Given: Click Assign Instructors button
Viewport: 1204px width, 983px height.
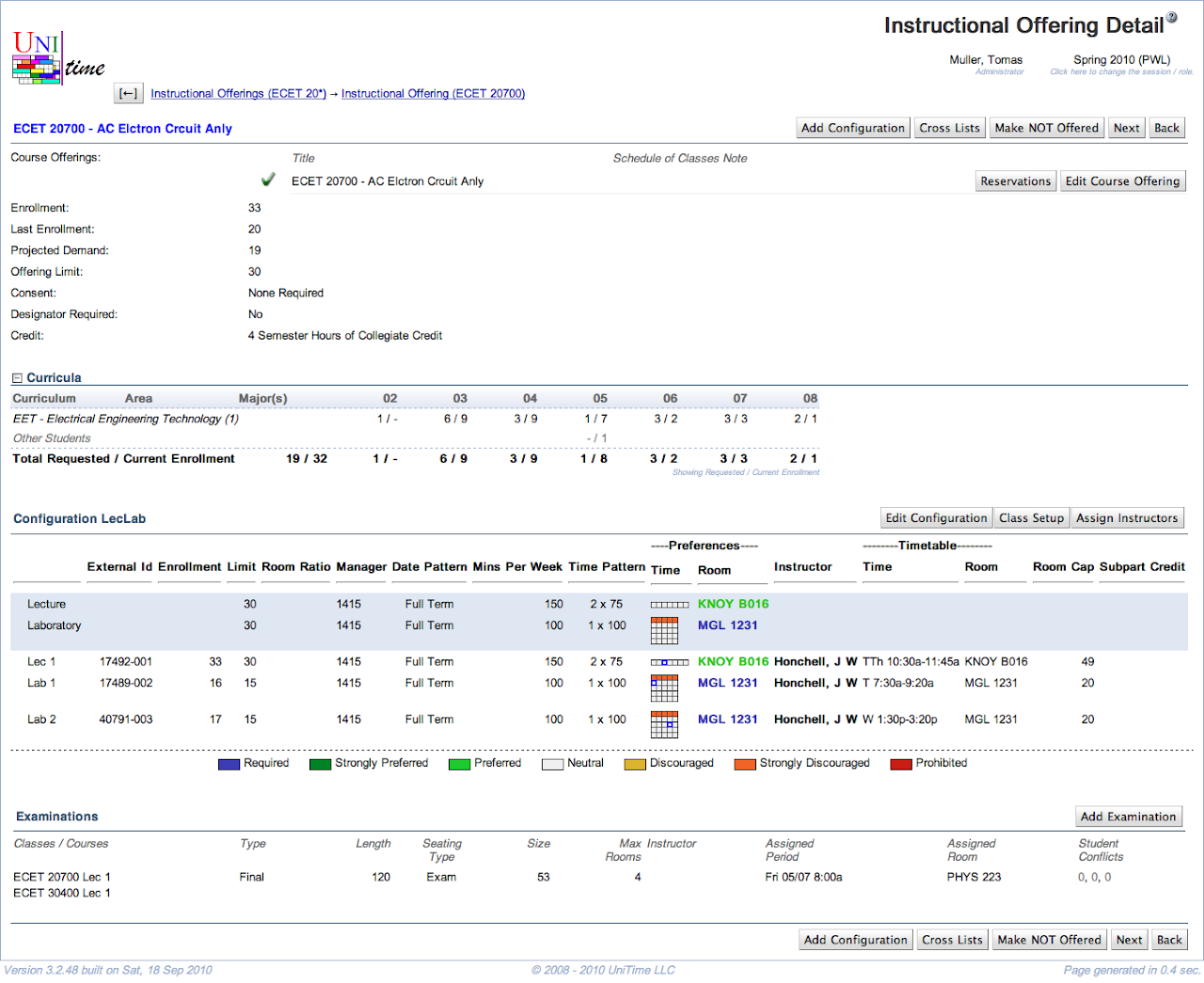Looking at the screenshot, I should pos(1127,518).
